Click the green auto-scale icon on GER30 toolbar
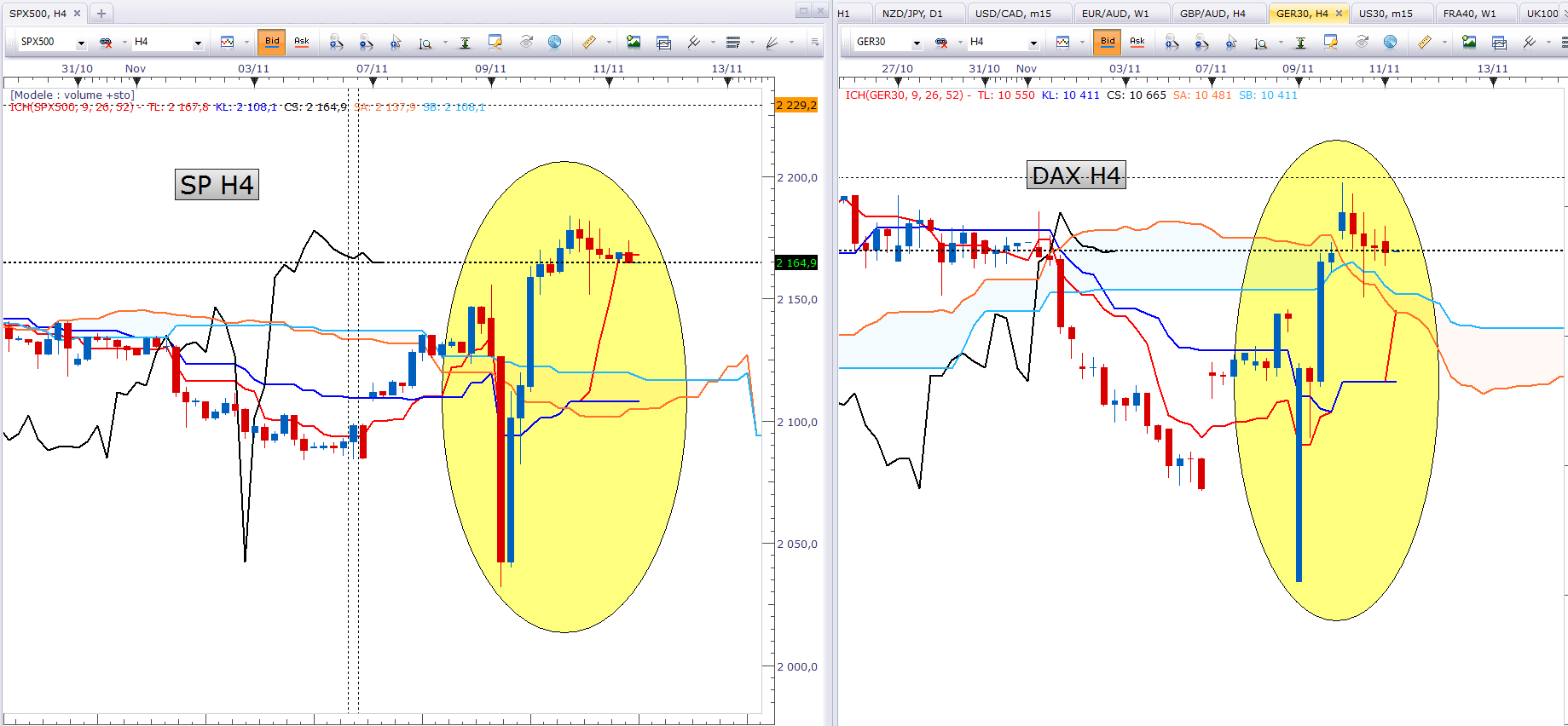The image size is (1568, 726). 1300,42
